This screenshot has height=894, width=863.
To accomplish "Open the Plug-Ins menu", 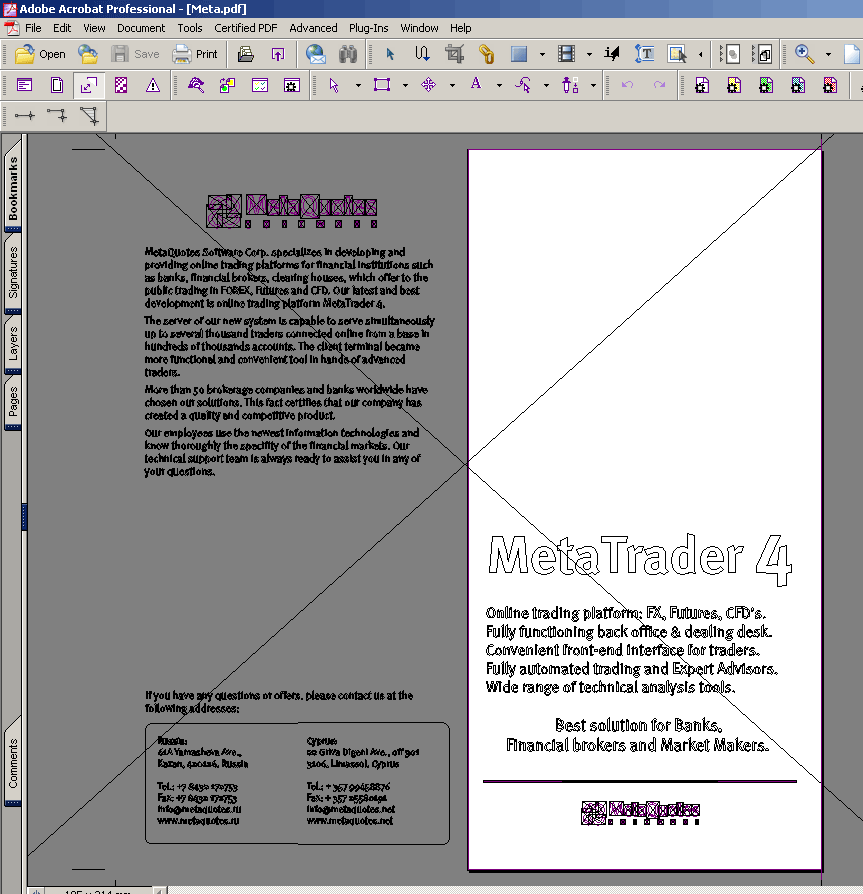I will (x=368, y=28).
